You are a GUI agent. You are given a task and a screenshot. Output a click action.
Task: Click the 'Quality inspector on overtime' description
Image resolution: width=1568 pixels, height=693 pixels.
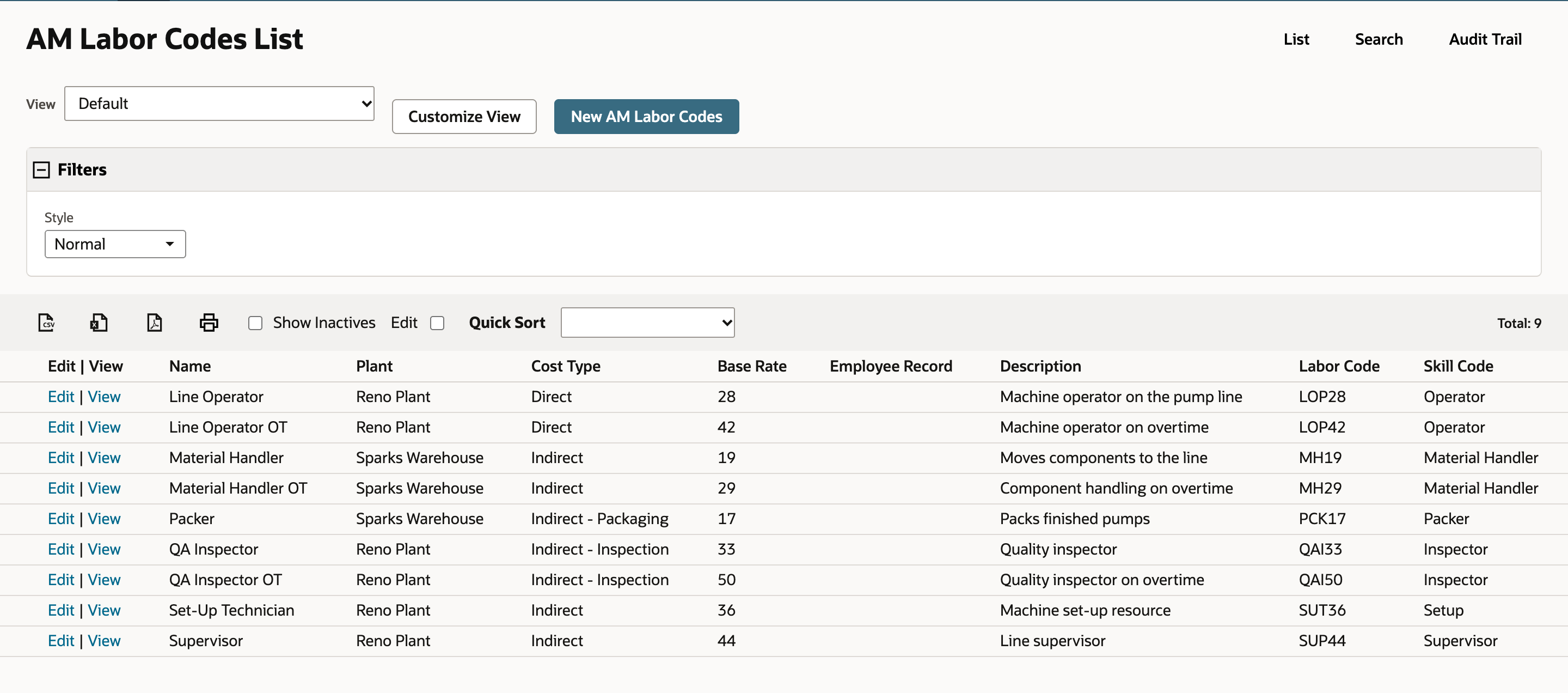[1102, 580]
